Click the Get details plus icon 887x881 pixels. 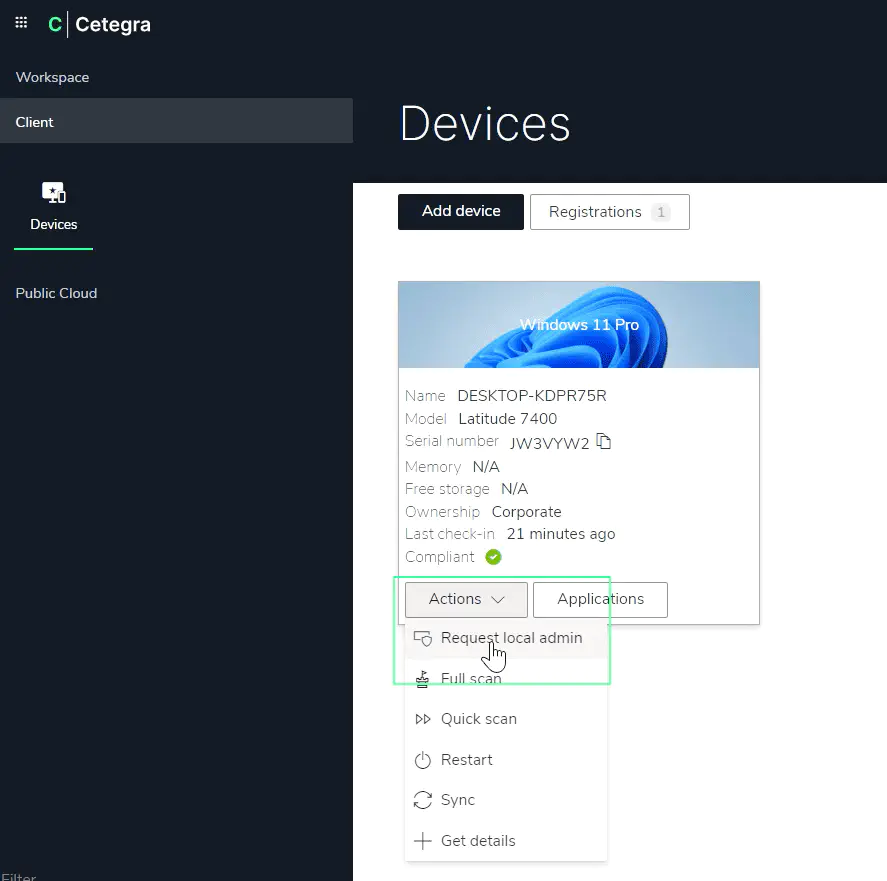(422, 841)
